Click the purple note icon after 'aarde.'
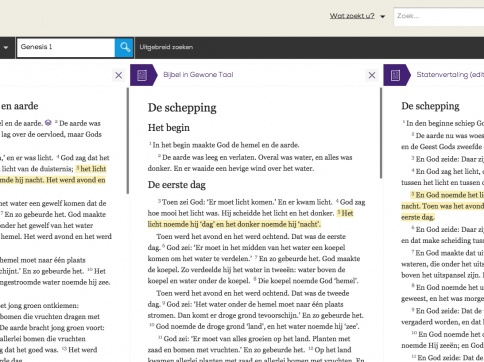The width and height of the screenshot is (484, 362). tap(48, 123)
